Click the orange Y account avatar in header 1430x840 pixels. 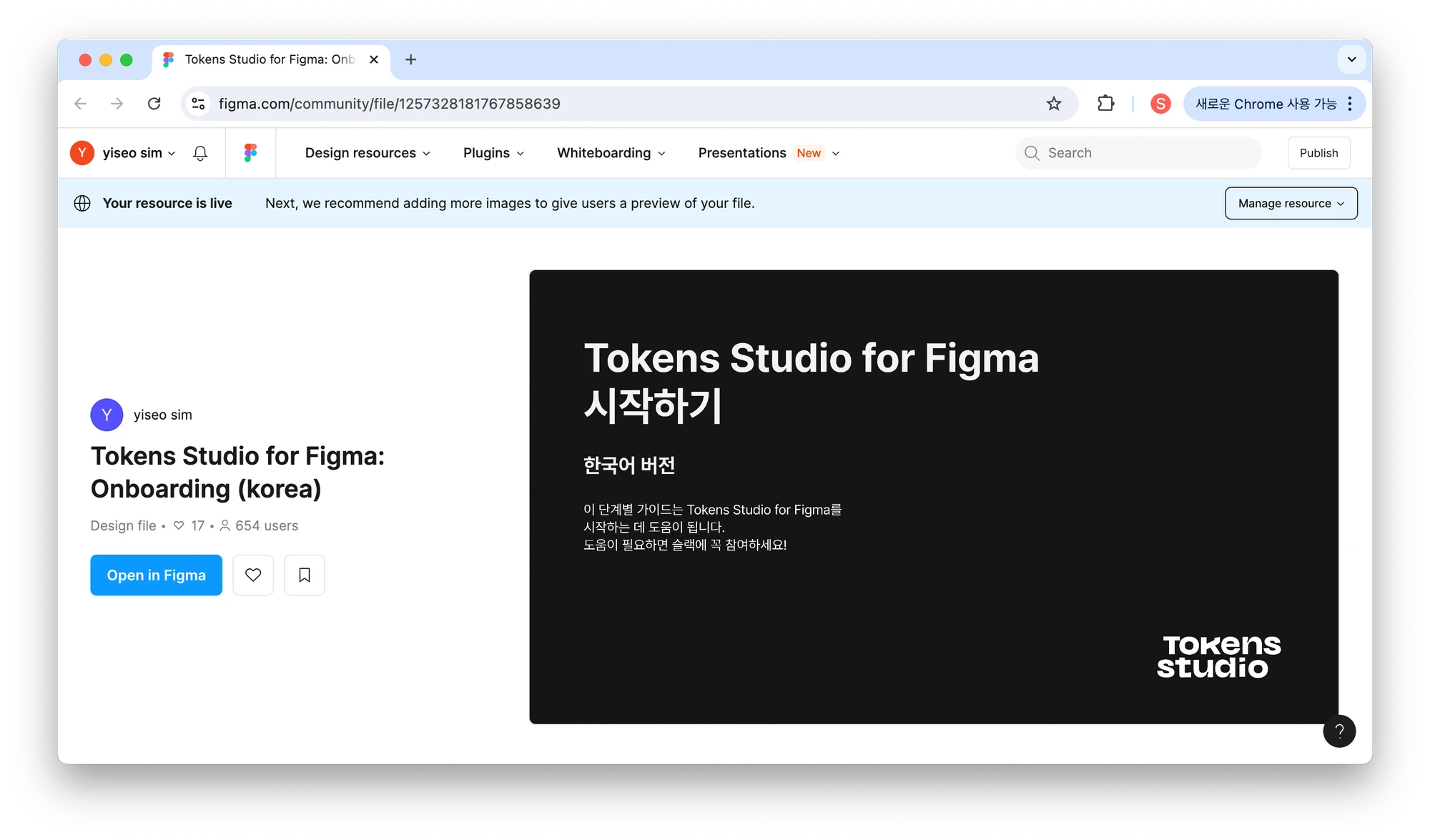point(82,153)
